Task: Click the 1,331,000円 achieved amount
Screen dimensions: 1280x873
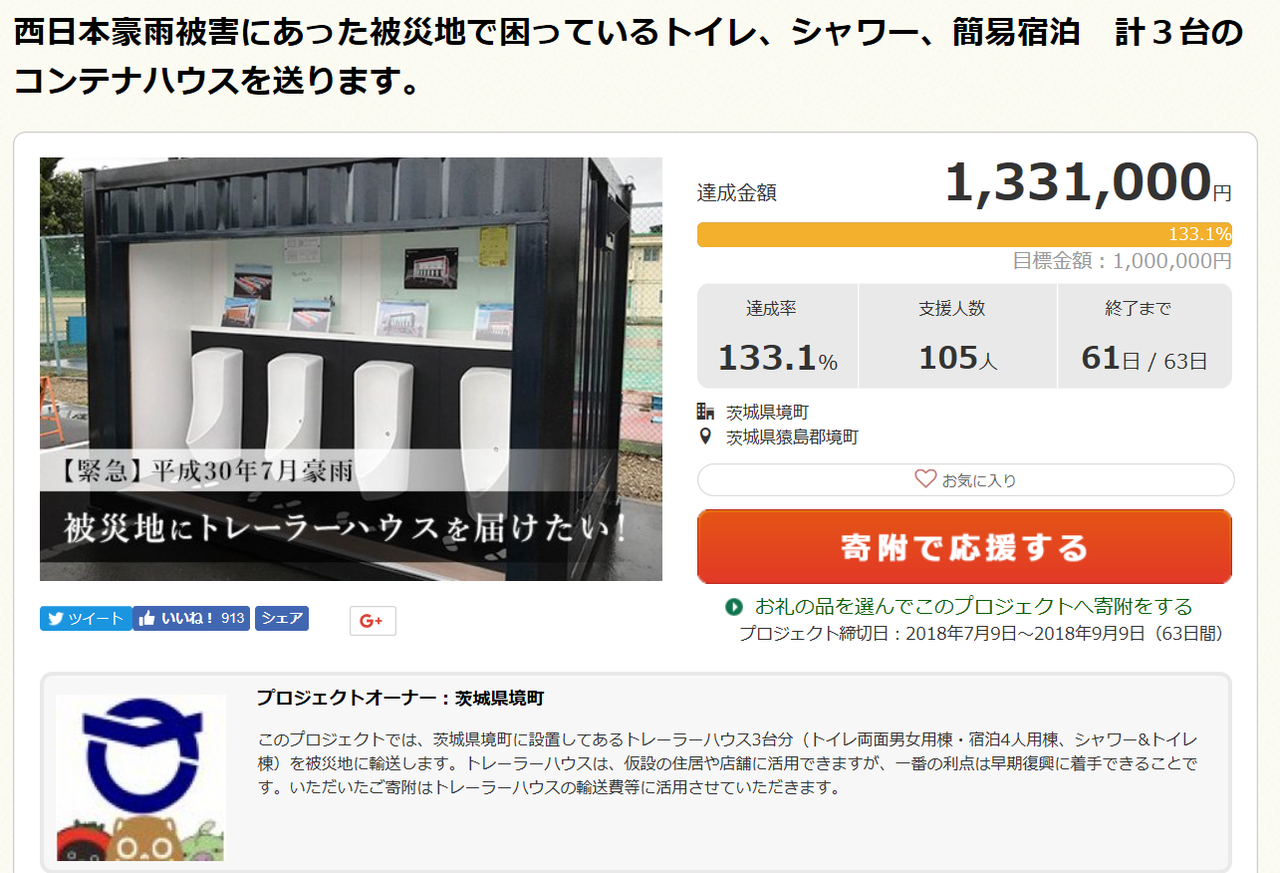Action: (x=1088, y=184)
